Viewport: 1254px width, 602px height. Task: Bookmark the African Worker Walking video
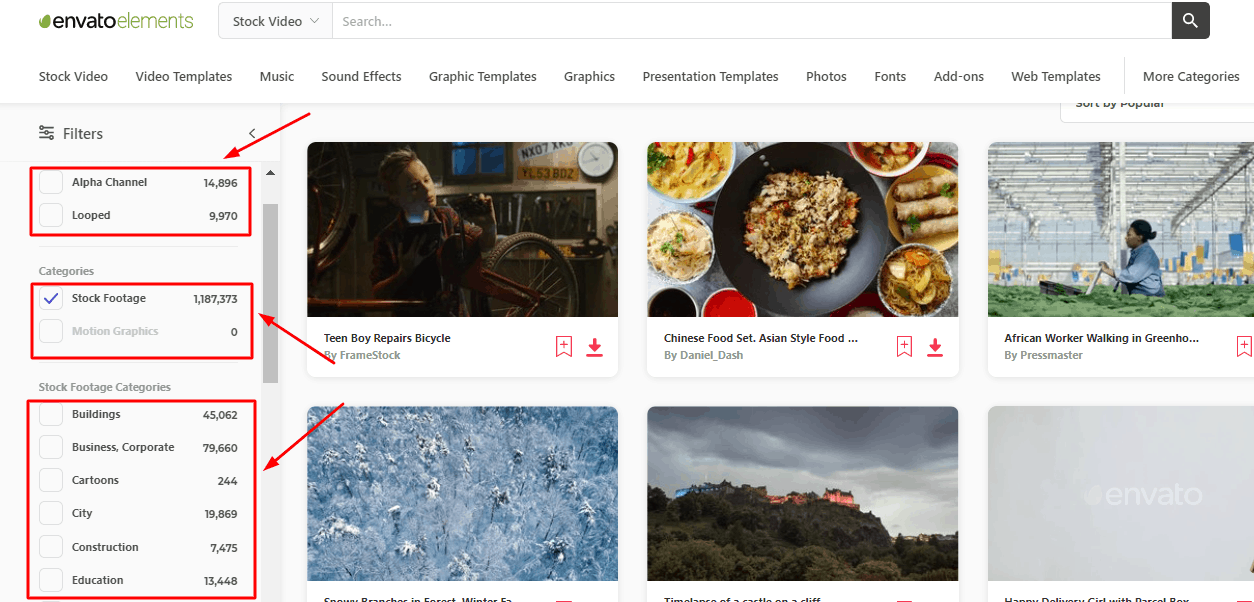[1244, 347]
